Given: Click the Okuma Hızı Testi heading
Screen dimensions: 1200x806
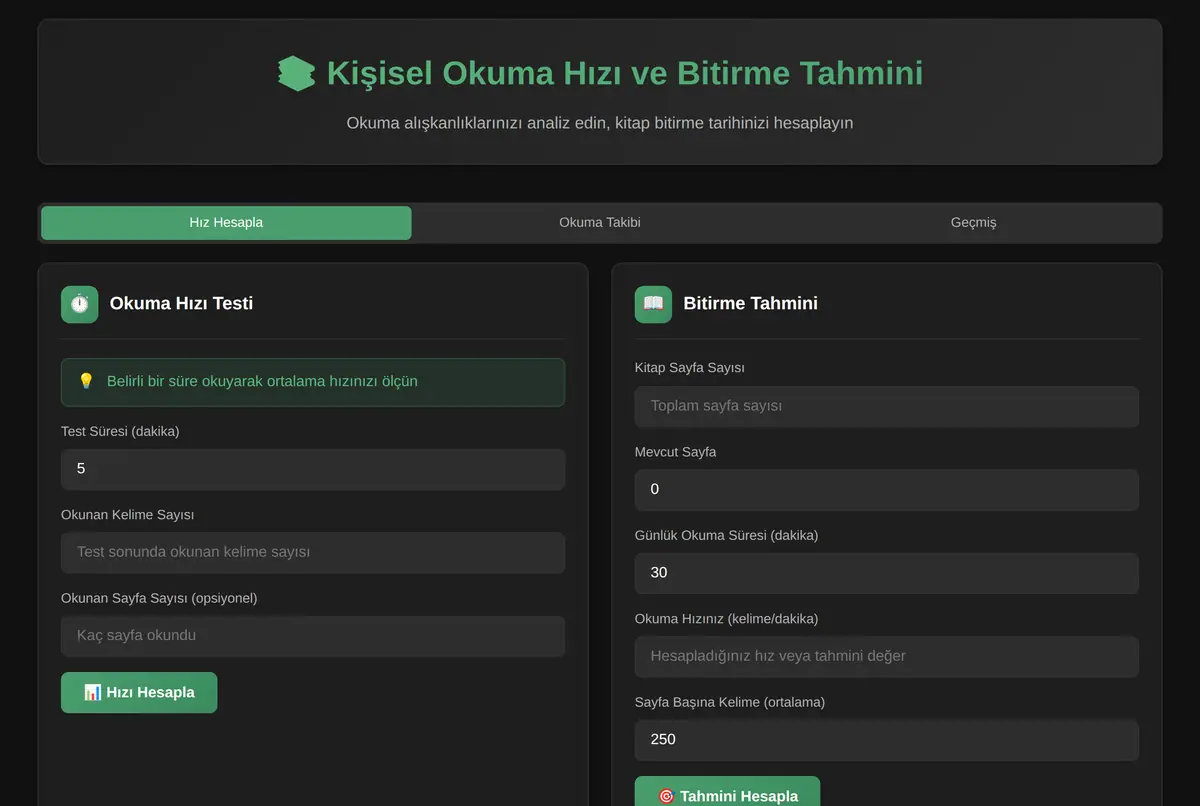Looking at the screenshot, I should (181, 304).
